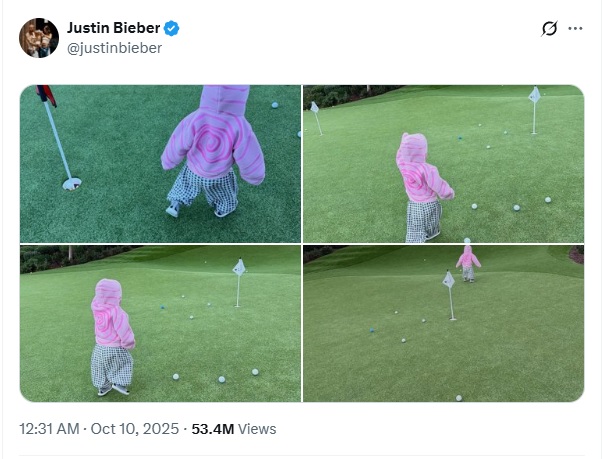602x459 pixels.
Task: Click the 12:31 AM timestamp link
Action: pos(49,429)
